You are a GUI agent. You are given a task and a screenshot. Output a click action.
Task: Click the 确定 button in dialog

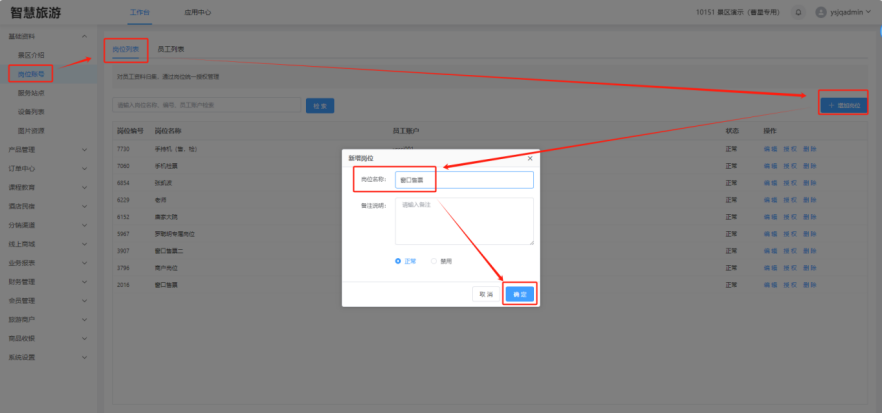pyautogui.click(x=518, y=294)
